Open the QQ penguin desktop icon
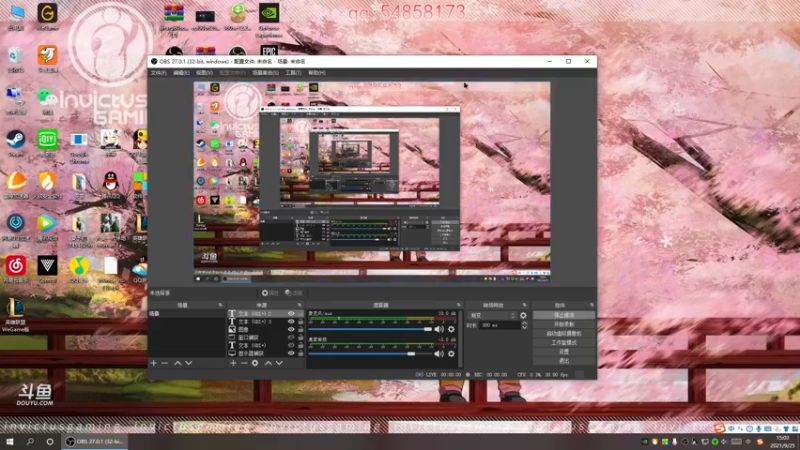 (110, 185)
